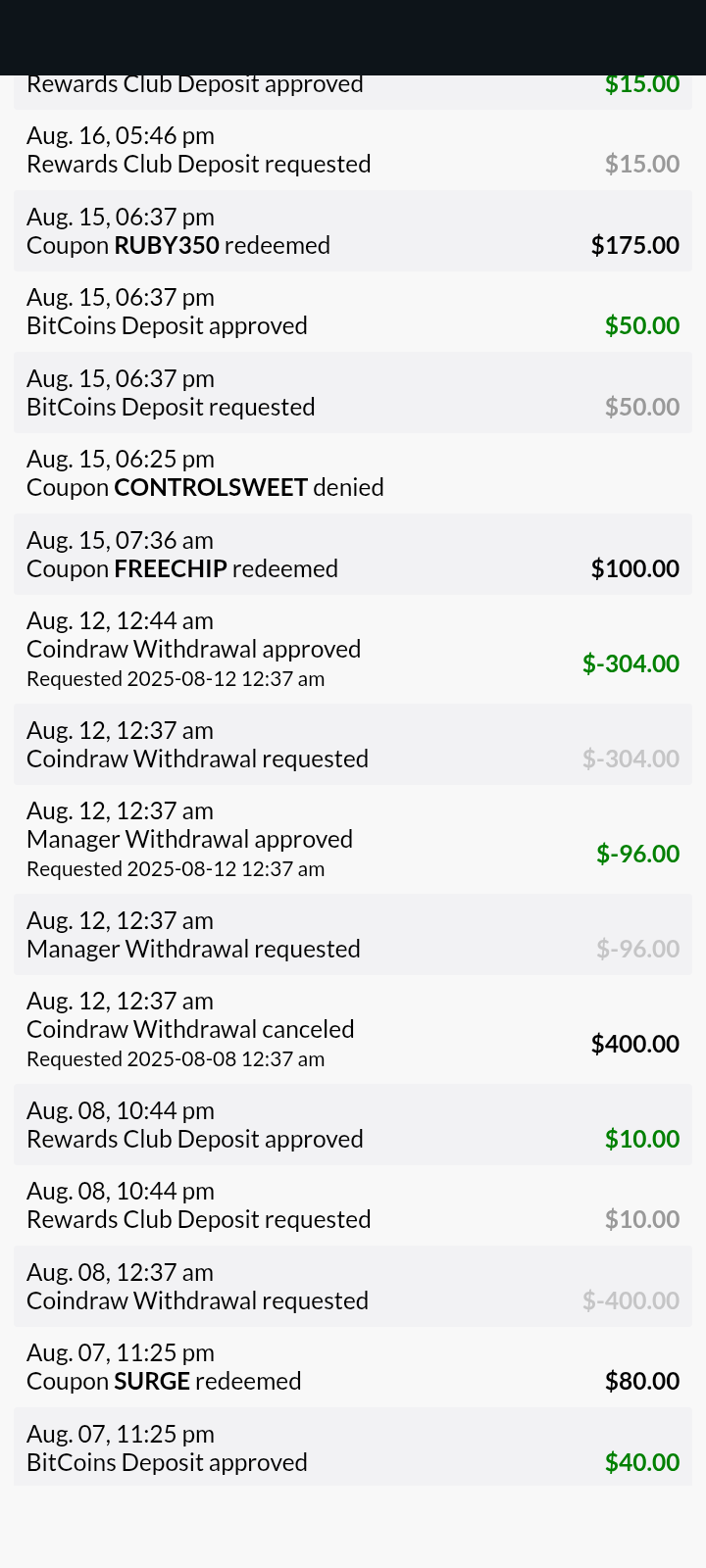Select the Manager Withdrawal requested row
This screenshot has width=706, height=1568.
point(353,935)
